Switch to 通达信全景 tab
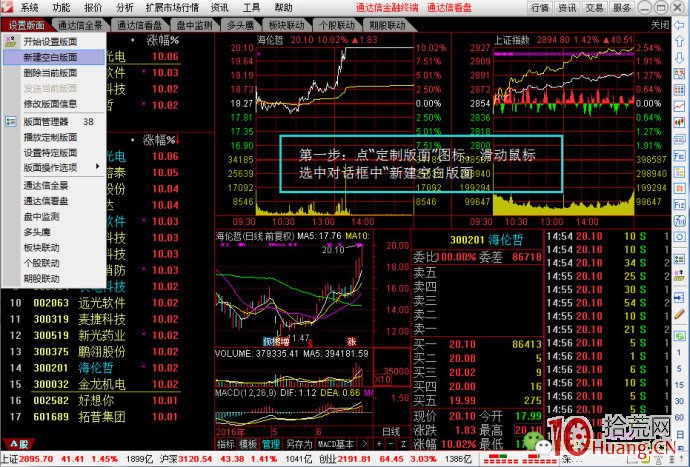 [x=80, y=25]
